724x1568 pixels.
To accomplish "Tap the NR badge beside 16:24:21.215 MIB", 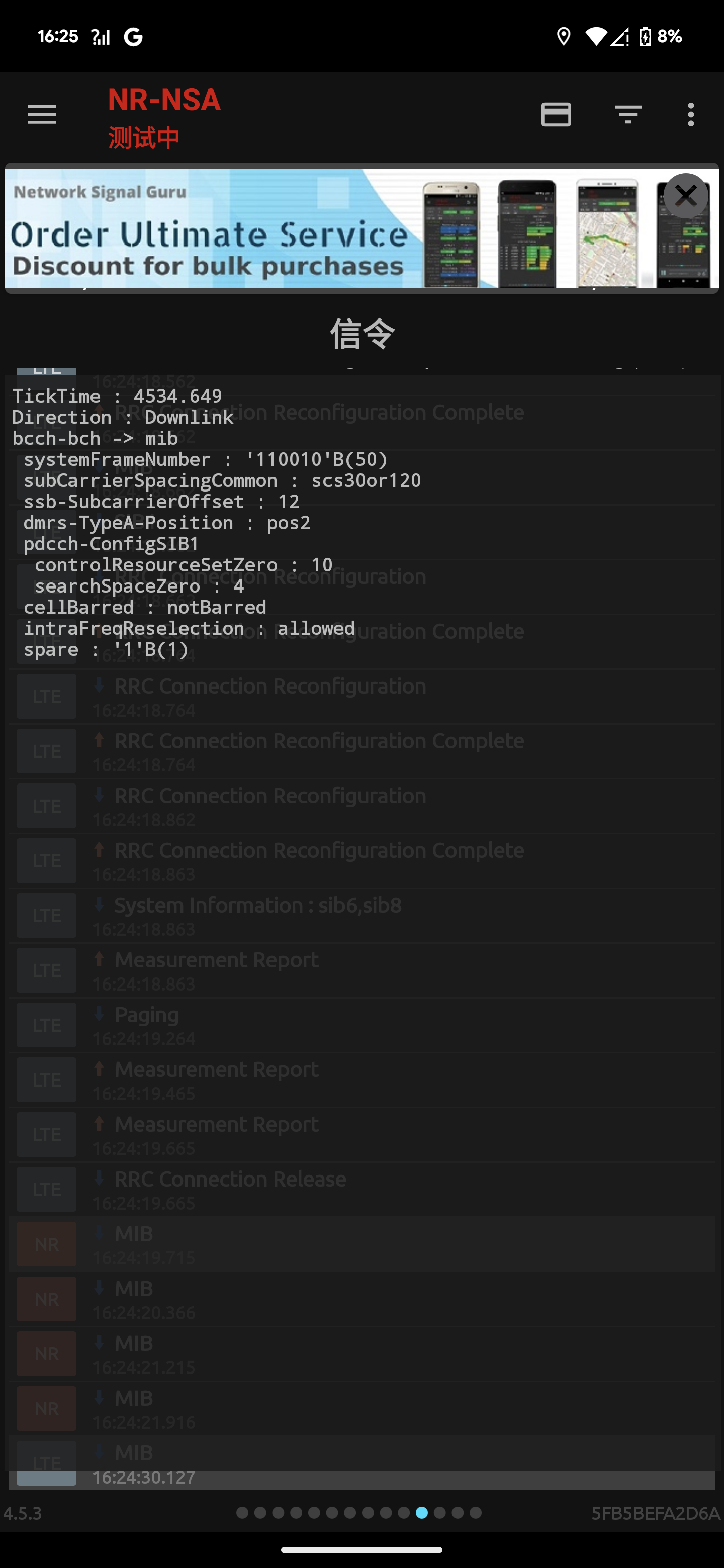I will (x=46, y=1354).
